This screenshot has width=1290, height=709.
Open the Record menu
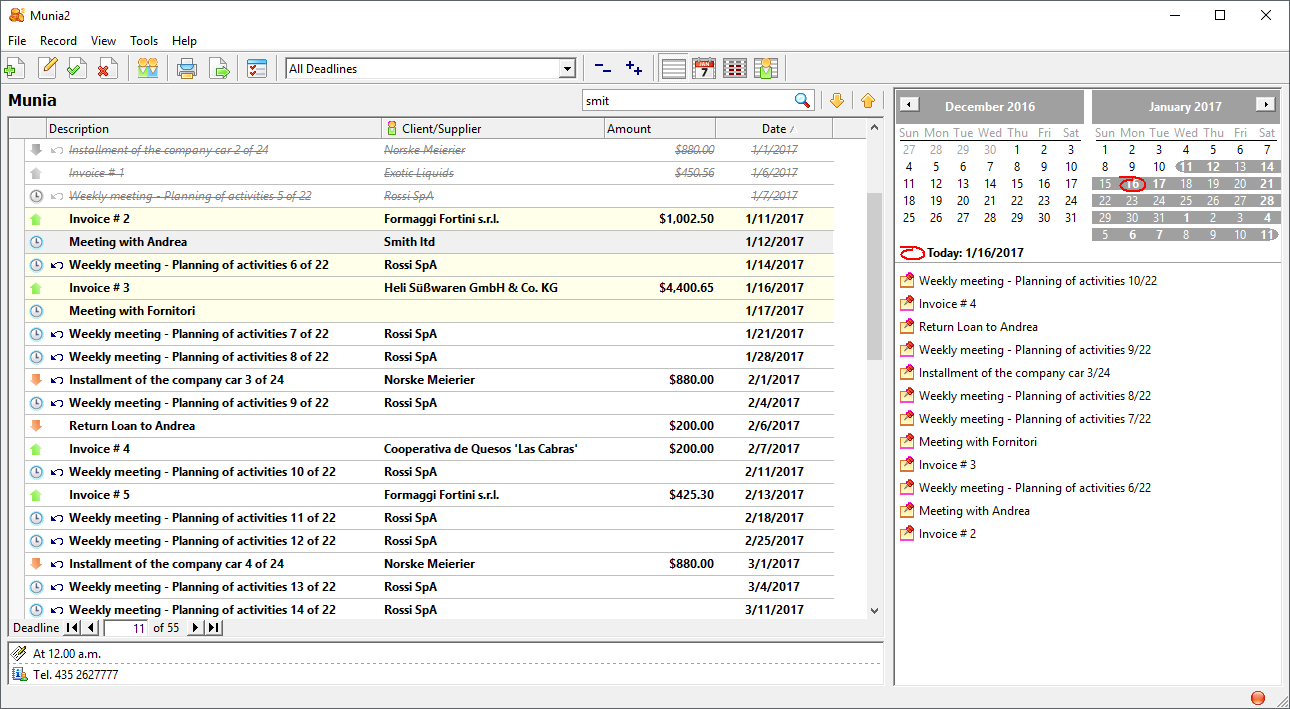coord(58,41)
